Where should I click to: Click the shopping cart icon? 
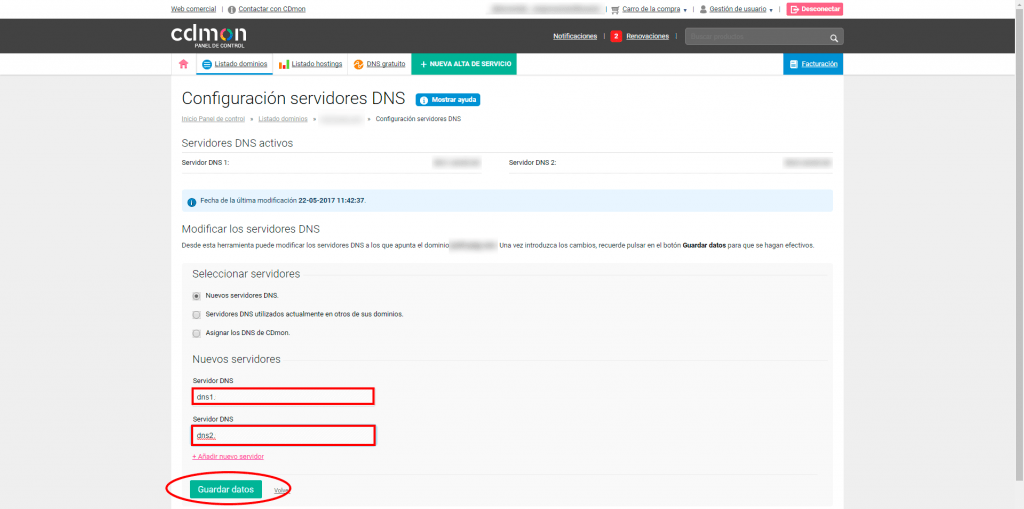pyautogui.click(x=615, y=9)
